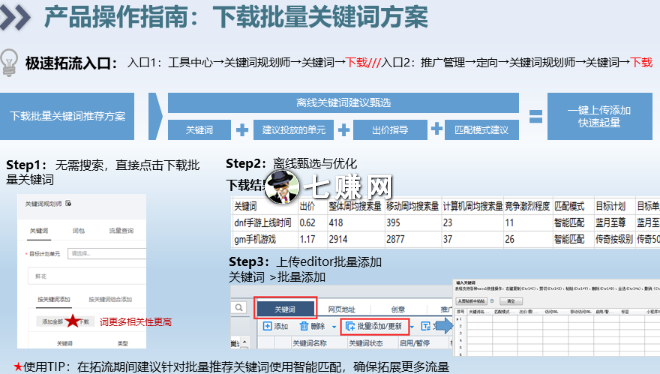Click the 计算机周均搜索量 column header
This screenshot has height=374, width=660.
pyautogui.click(x=473, y=206)
